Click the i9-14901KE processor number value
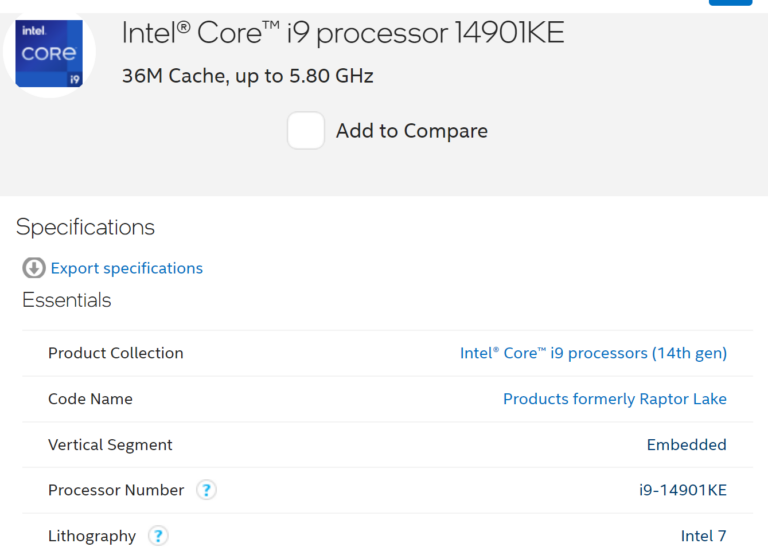The width and height of the screenshot is (768, 551). coord(682,490)
